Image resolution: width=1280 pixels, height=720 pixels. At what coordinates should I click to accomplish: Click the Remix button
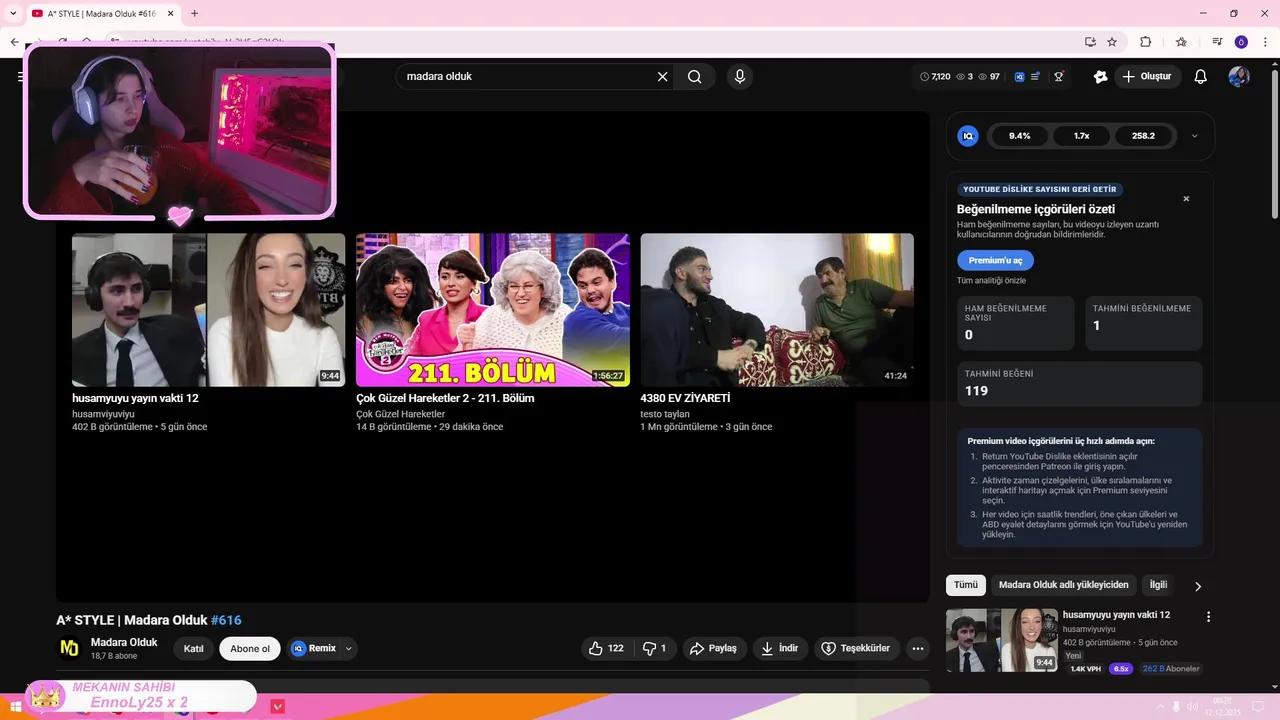[x=314, y=649]
